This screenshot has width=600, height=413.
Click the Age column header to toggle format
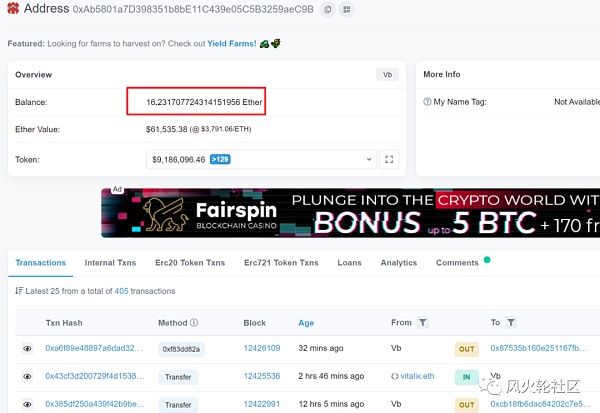[306, 323]
